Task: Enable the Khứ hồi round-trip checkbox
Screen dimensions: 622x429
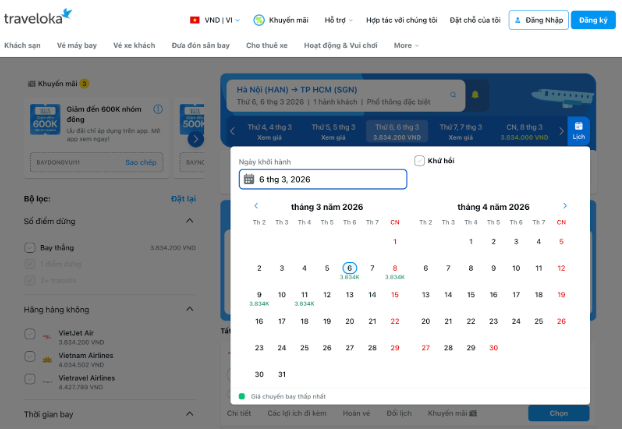Action: click(x=419, y=160)
